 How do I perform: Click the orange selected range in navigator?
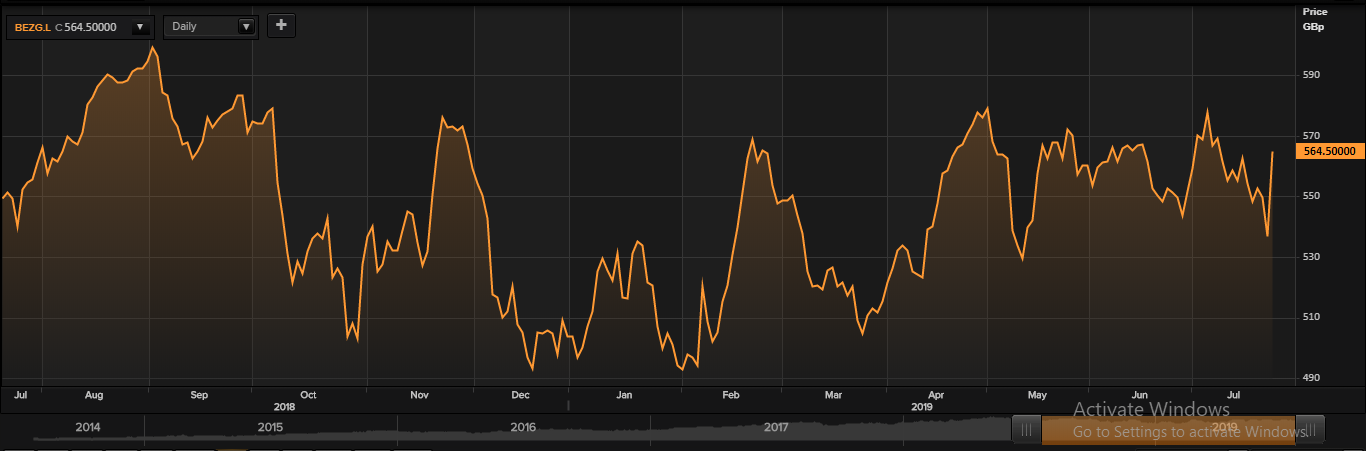pyautogui.click(x=1169, y=430)
